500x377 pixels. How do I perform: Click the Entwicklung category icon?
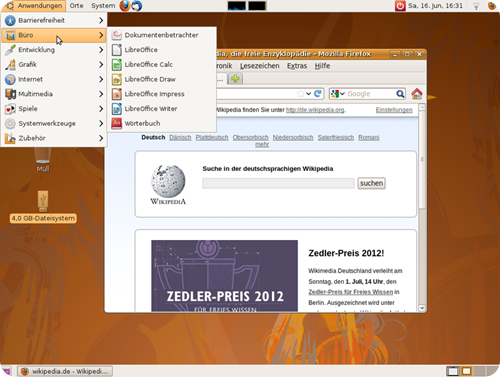click(10, 50)
